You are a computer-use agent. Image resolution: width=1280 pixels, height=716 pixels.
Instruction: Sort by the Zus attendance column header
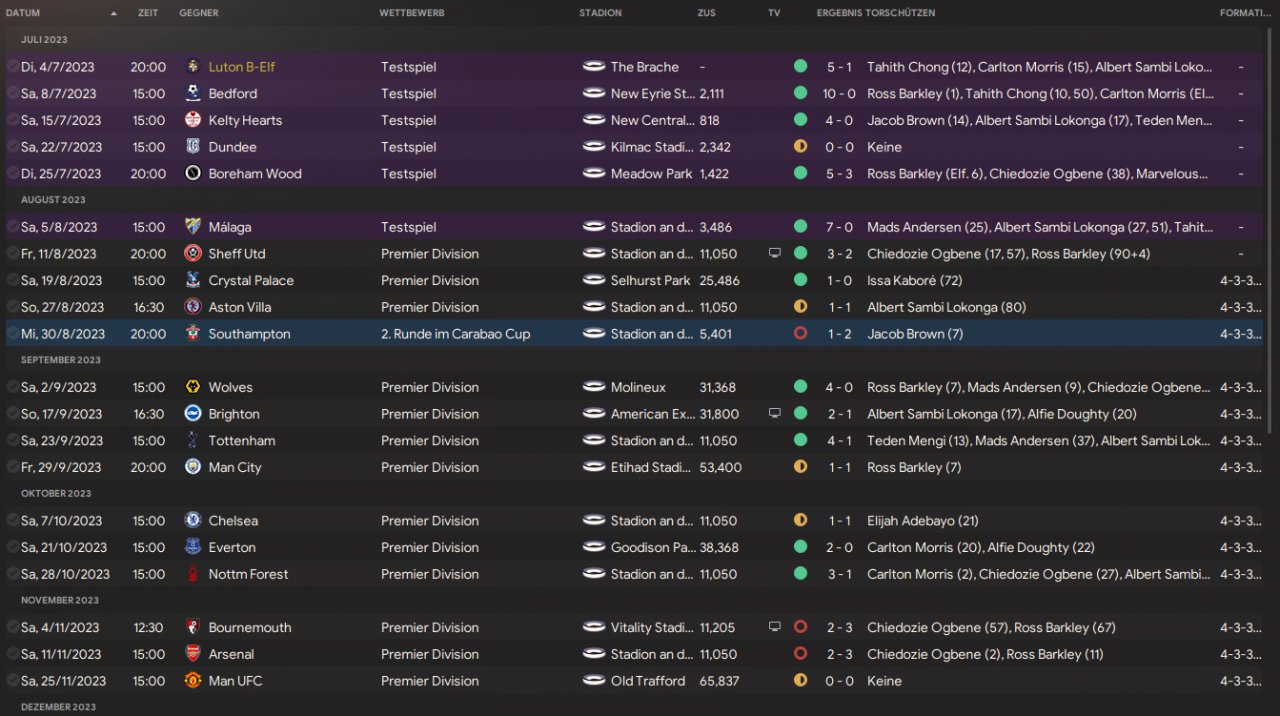coord(707,13)
